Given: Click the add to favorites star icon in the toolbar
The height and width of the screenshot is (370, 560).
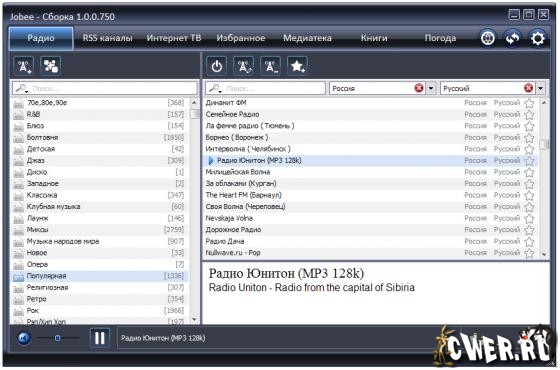Looking at the screenshot, I should point(297,66).
